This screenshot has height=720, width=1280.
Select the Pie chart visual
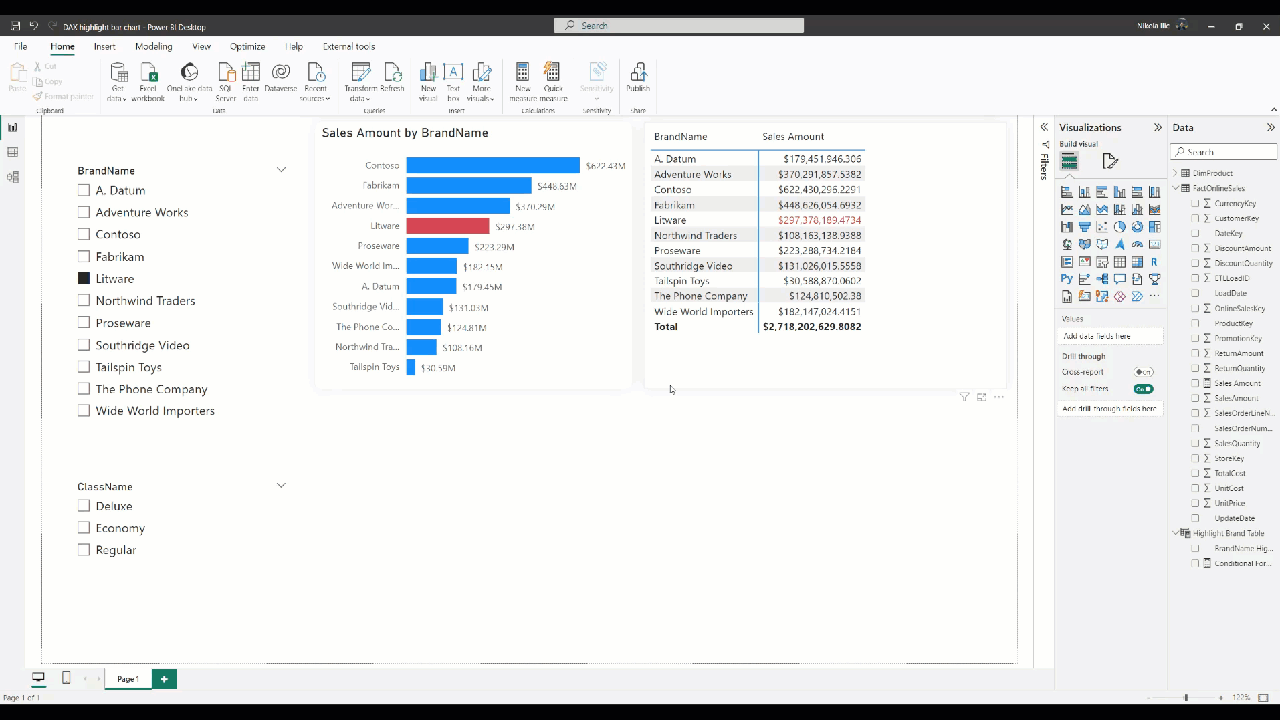coord(1119,227)
